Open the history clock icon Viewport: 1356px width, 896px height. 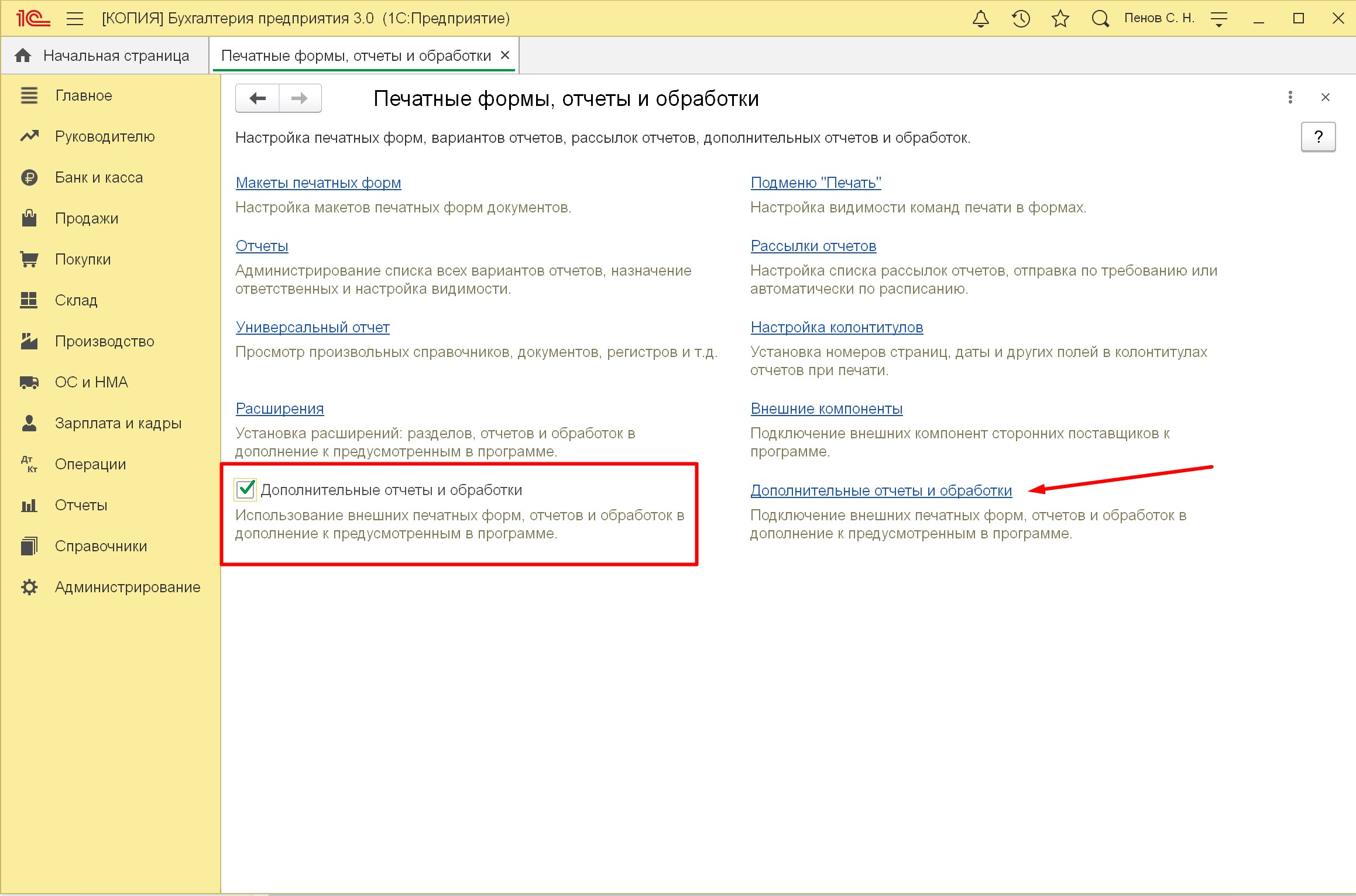[1021, 19]
